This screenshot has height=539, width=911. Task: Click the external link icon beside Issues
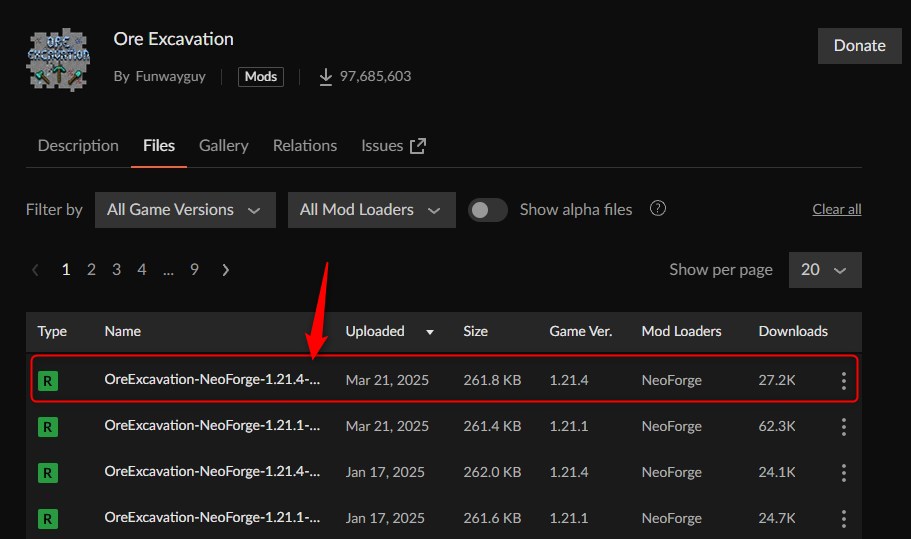(x=418, y=146)
